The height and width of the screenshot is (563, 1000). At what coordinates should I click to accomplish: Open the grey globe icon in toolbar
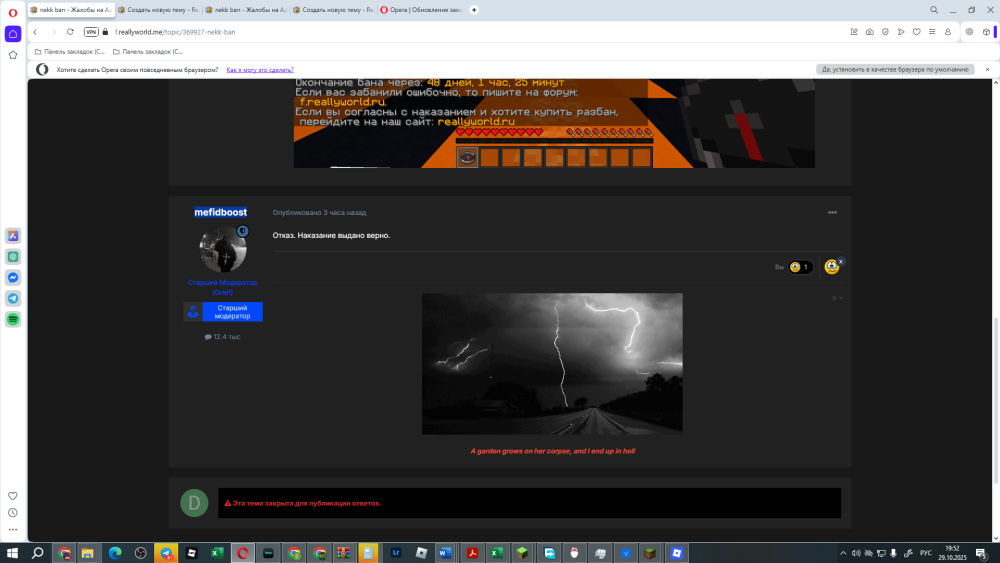(x=969, y=32)
